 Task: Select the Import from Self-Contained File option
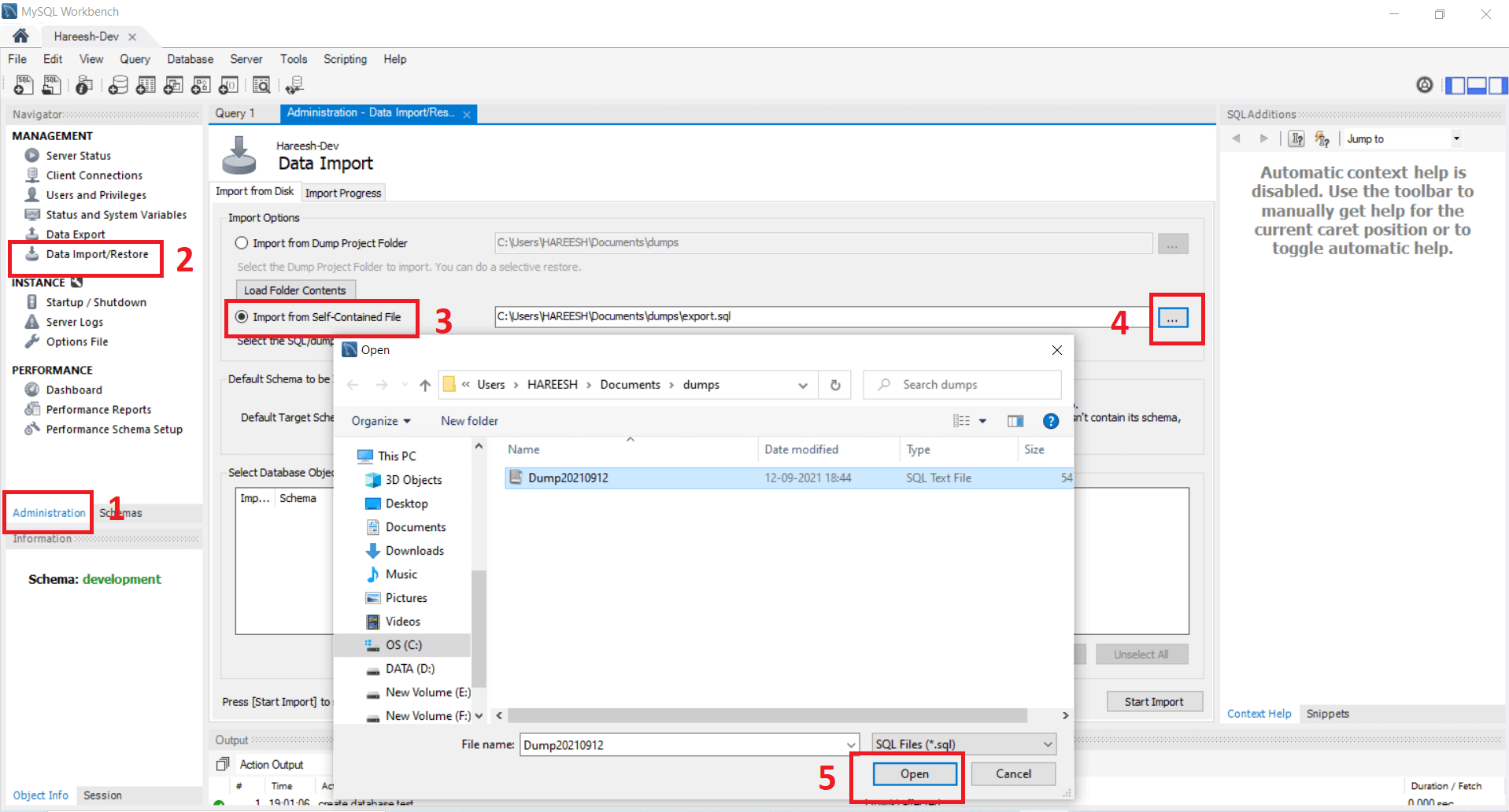(242, 317)
